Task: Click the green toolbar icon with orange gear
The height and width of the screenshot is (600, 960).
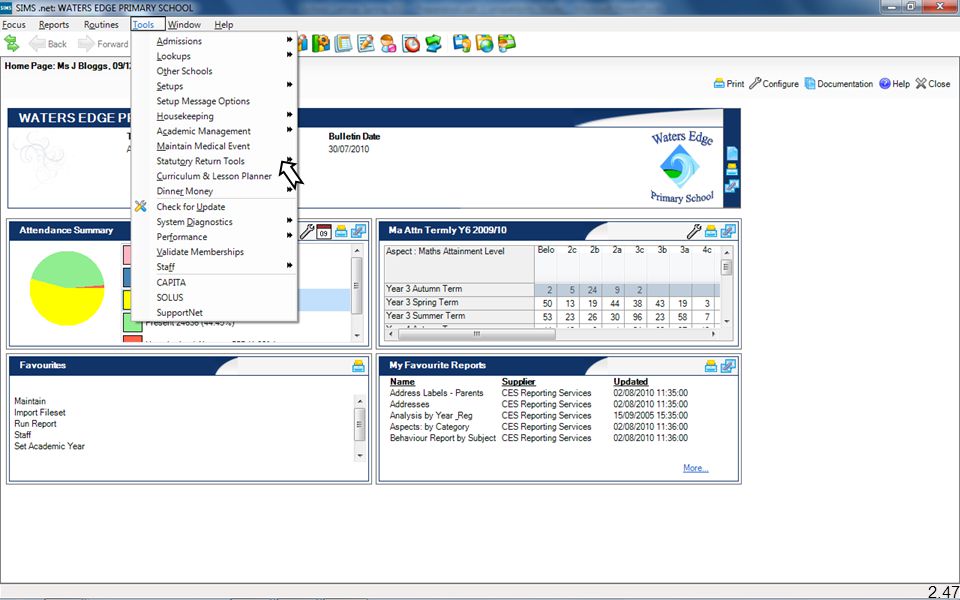Action: tap(322, 43)
